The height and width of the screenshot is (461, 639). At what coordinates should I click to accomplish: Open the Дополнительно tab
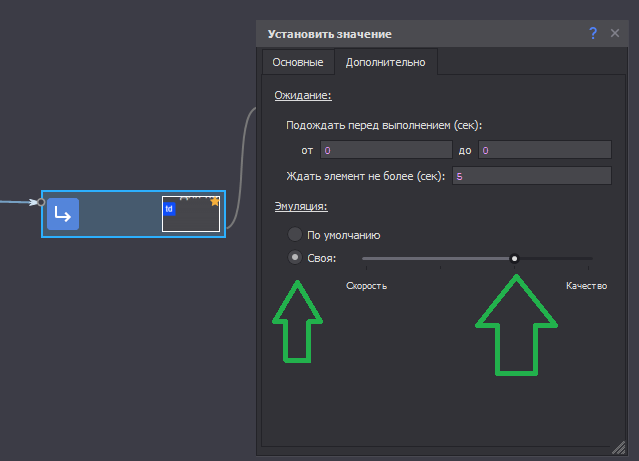coord(385,63)
